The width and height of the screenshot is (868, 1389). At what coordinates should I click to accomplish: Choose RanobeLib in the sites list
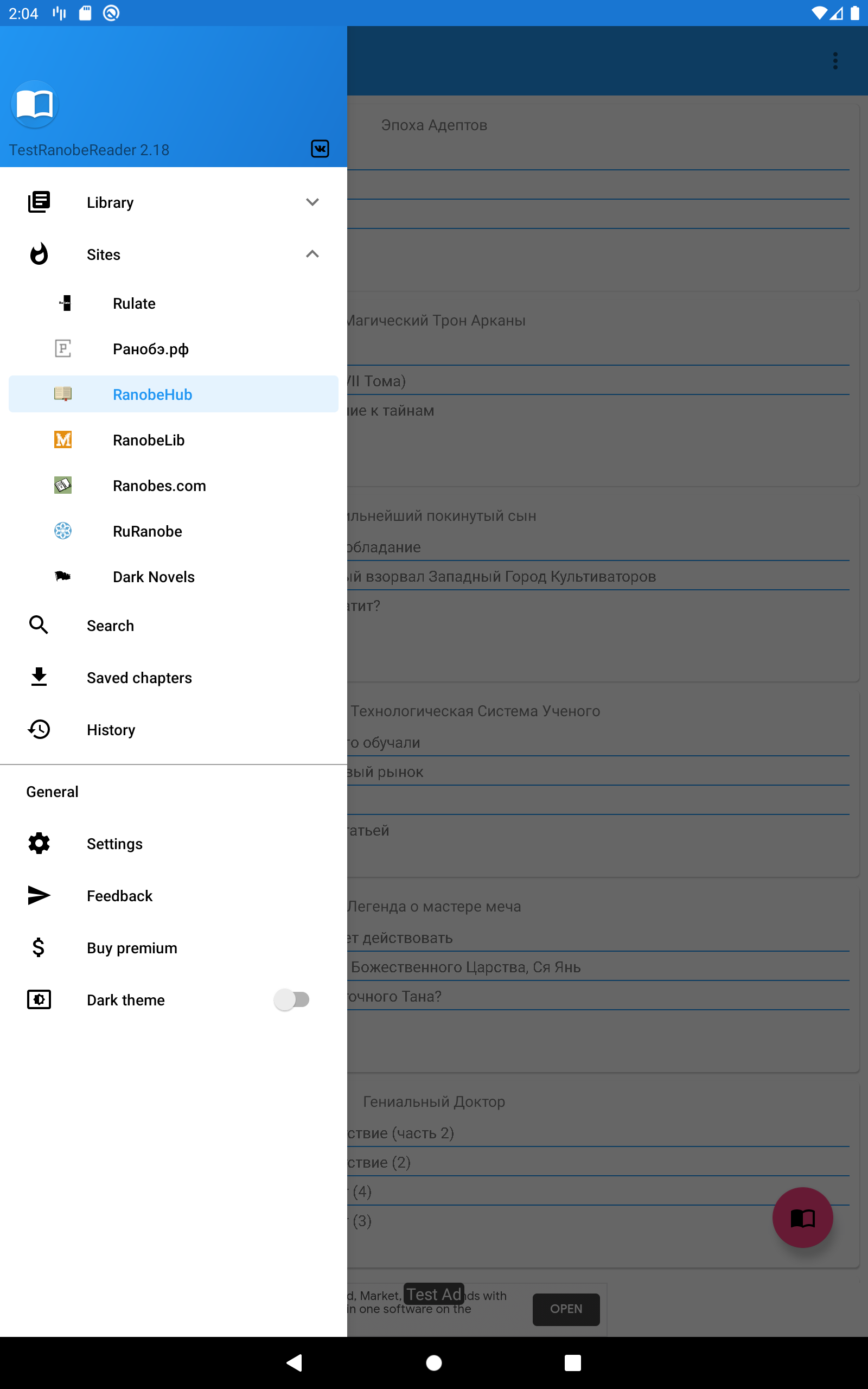click(174, 439)
